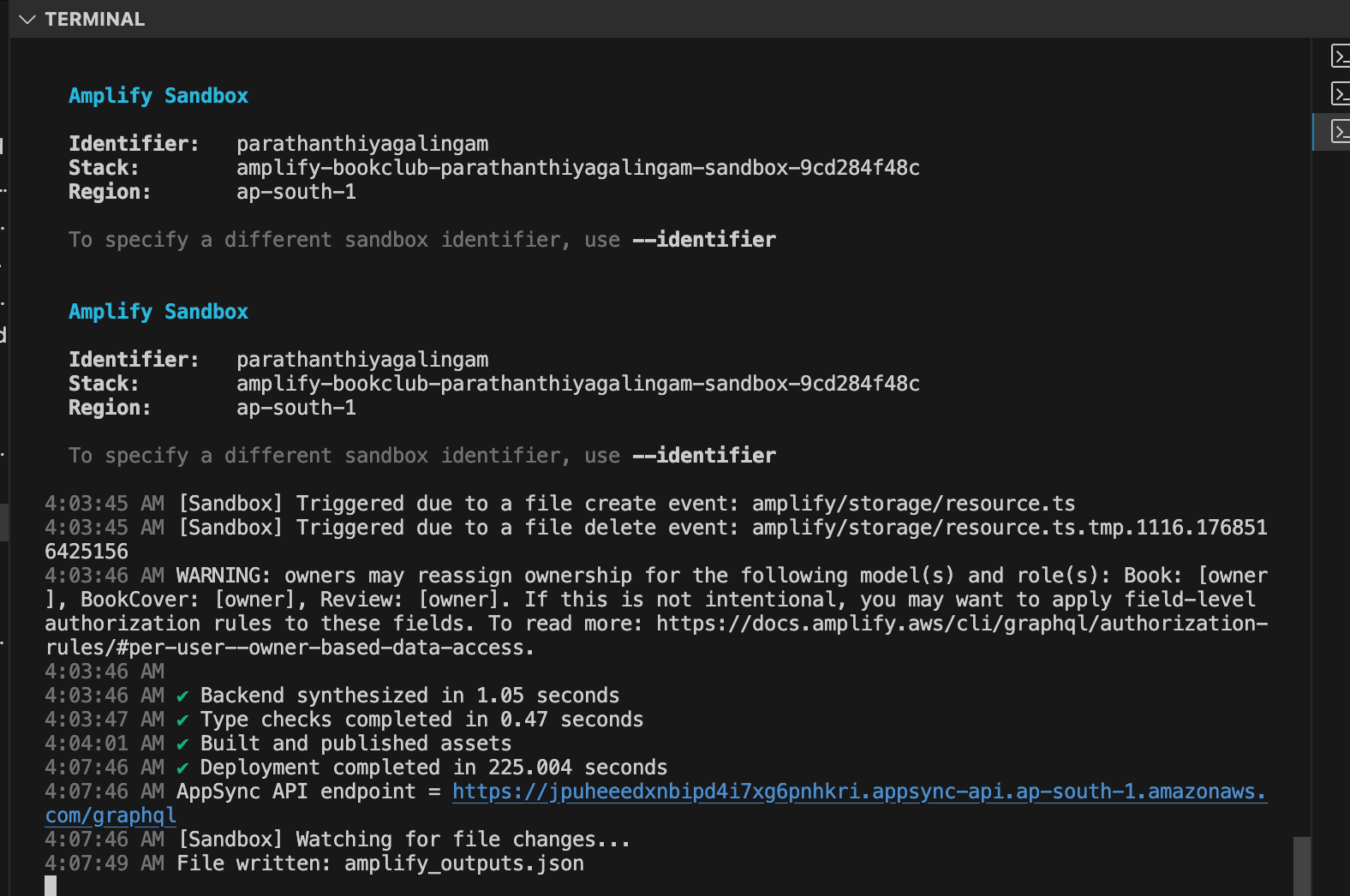This screenshot has height=896, width=1350.
Task: Click the amplify_outputs.json file name
Action: [463, 863]
